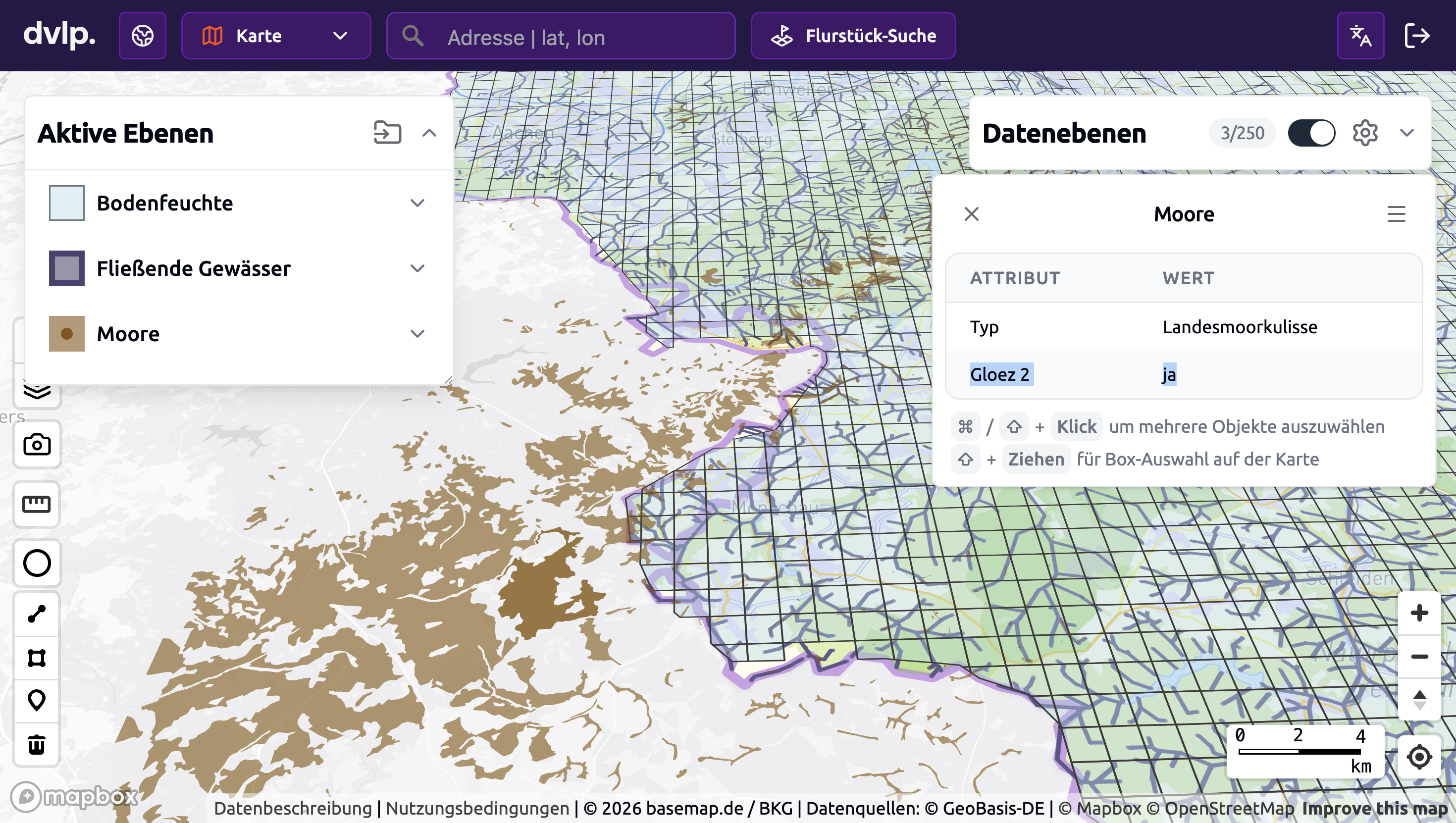Screen dimensions: 1456x823
Task: Click the Bodenfeuchte color swatch
Action: point(67,203)
